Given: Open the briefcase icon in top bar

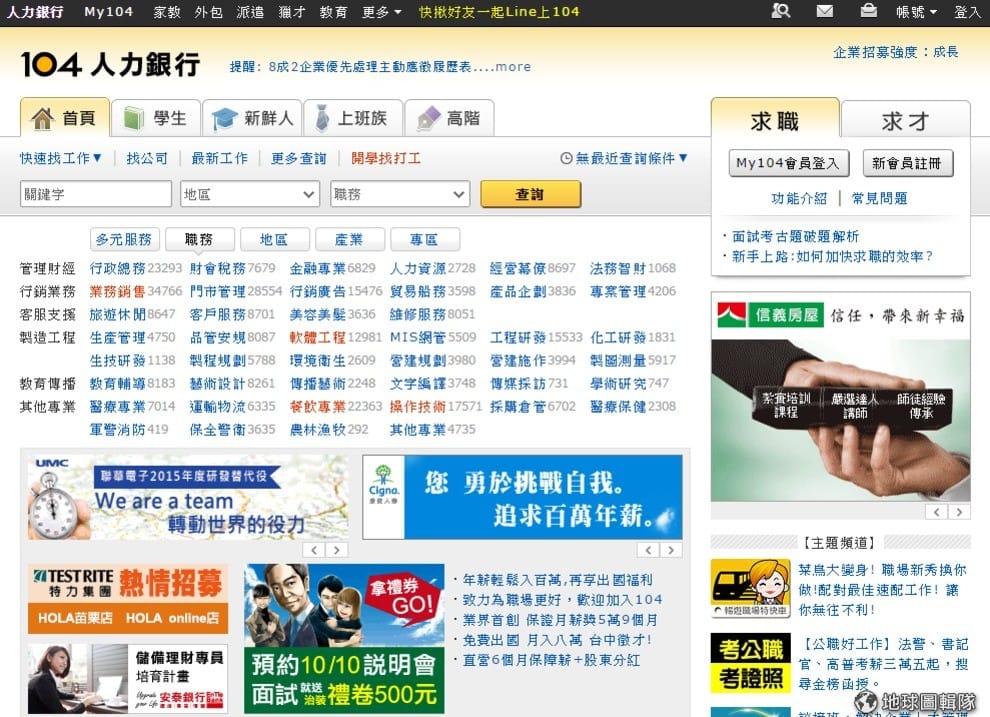Looking at the screenshot, I should point(869,11).
